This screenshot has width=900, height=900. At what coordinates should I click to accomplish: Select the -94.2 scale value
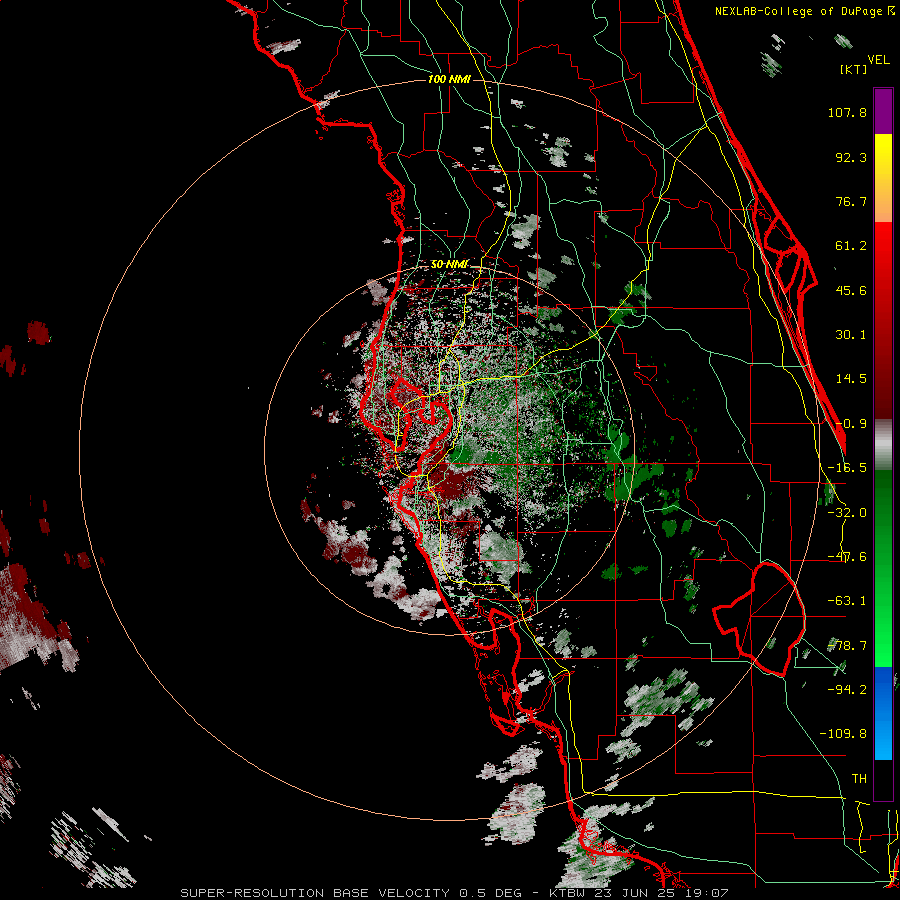pyautogui.click(x=847, y=690)
